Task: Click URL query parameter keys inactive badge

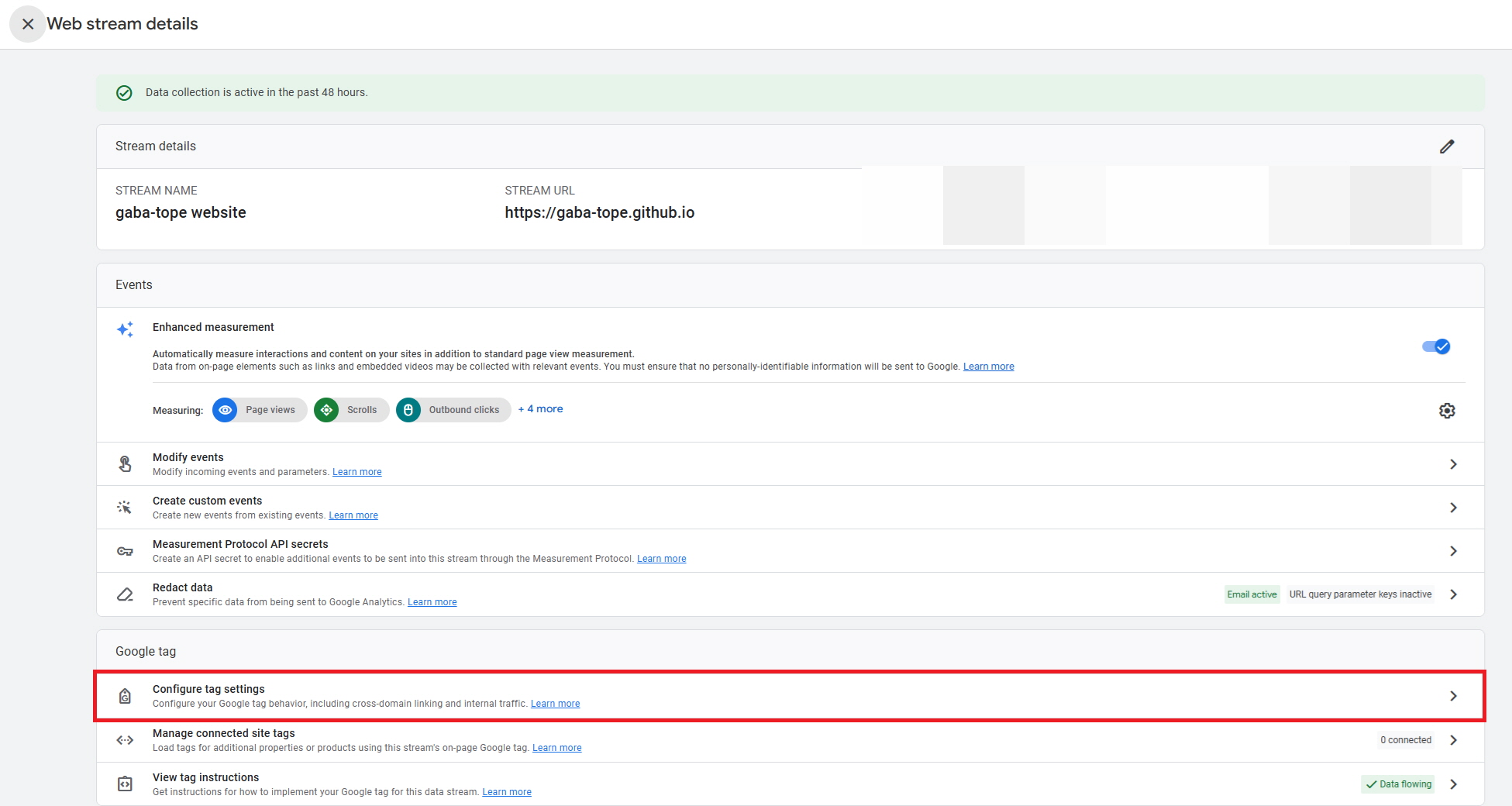Action: click(1360, 594)
